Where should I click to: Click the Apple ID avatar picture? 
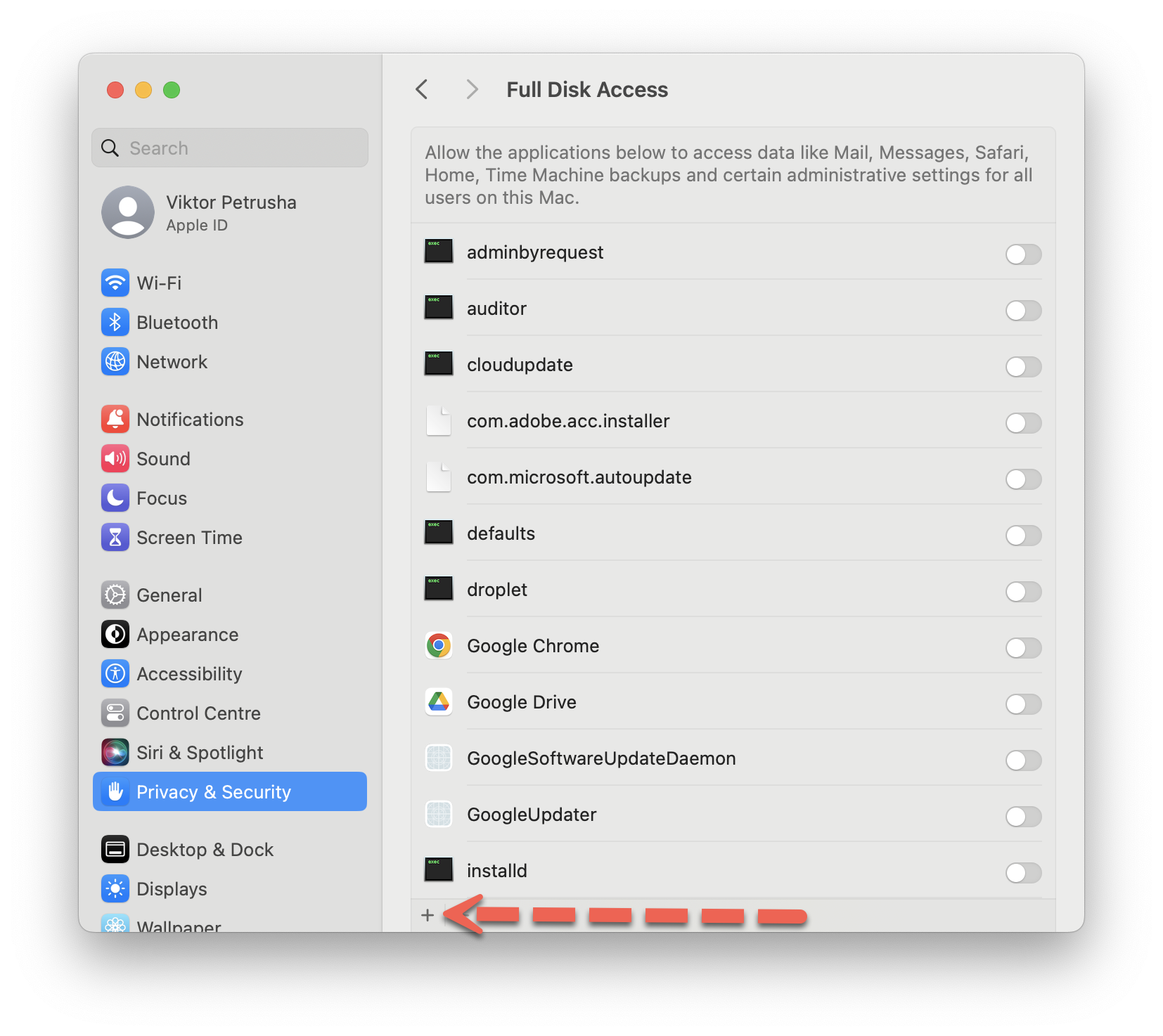click(x=128, y=212)
